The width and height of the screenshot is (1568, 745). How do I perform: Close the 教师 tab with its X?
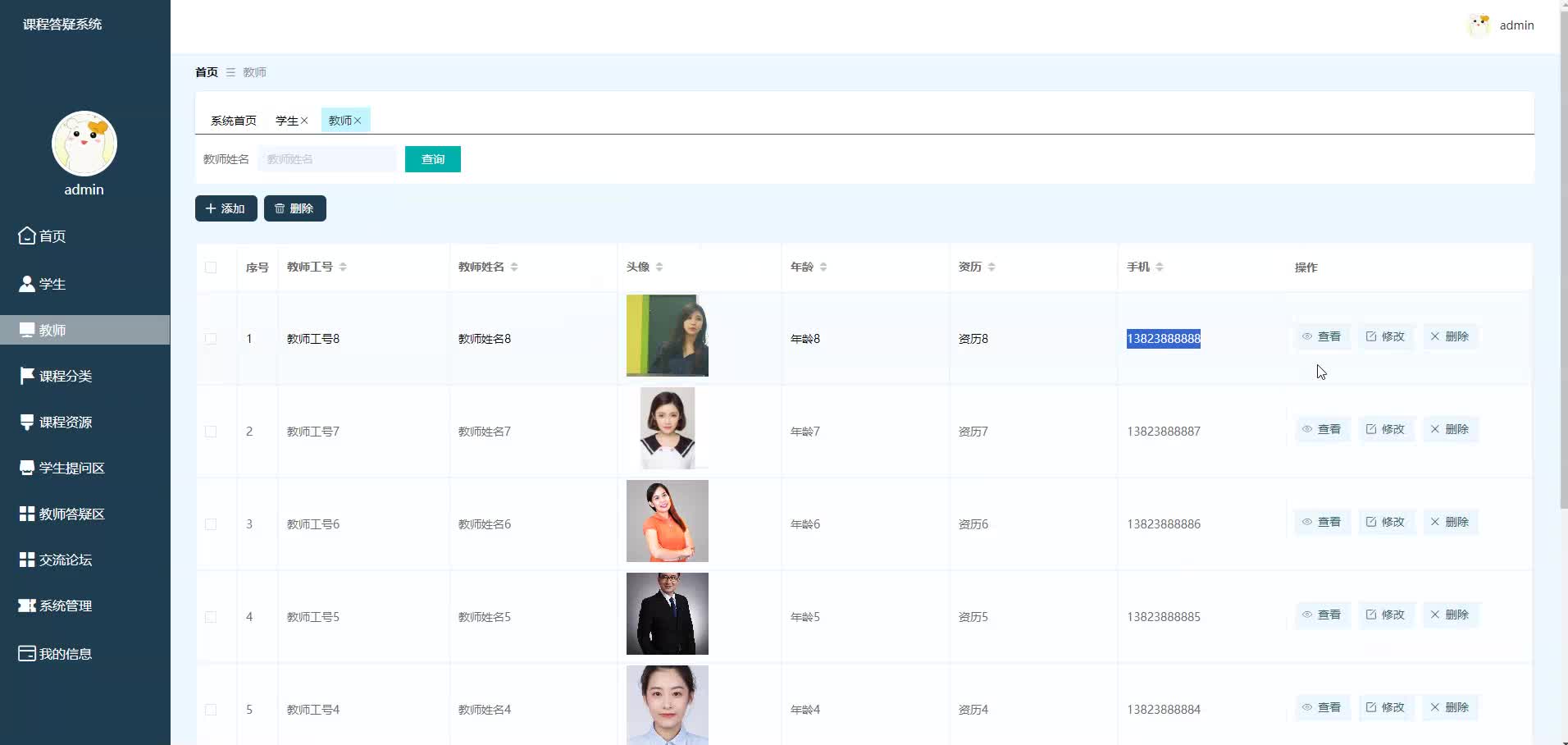[358, 121]
